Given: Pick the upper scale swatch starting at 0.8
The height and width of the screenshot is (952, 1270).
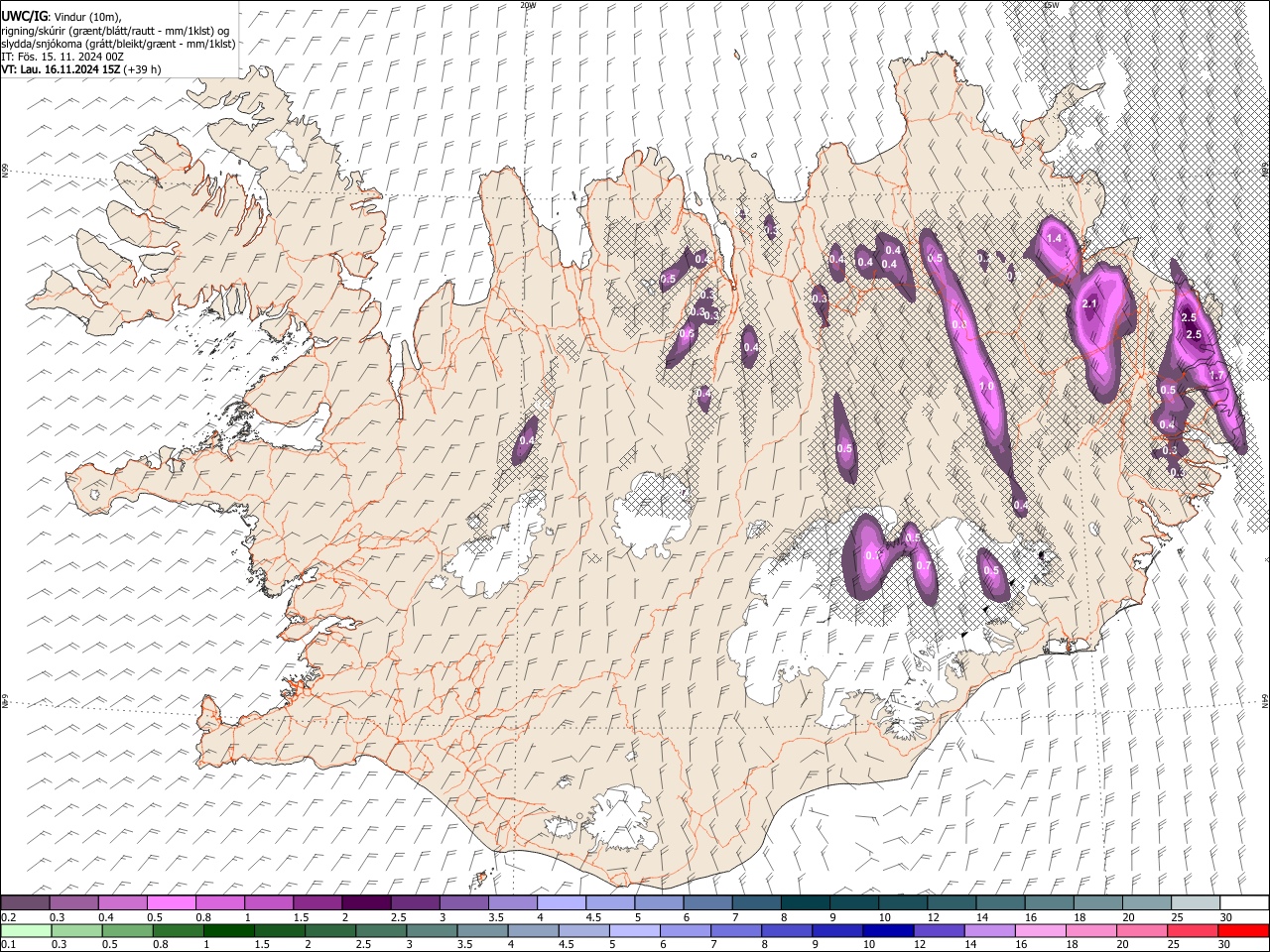Looking at the screenshot, I should point(220,903).
